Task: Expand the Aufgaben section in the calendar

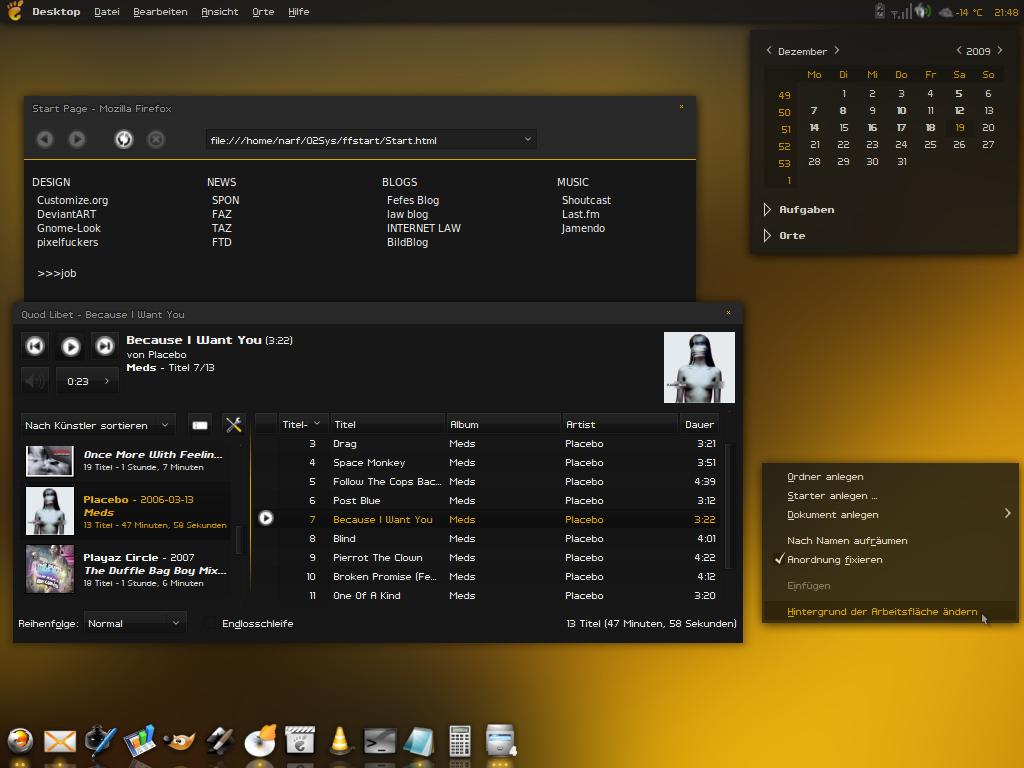Action: tap(767, 210)
